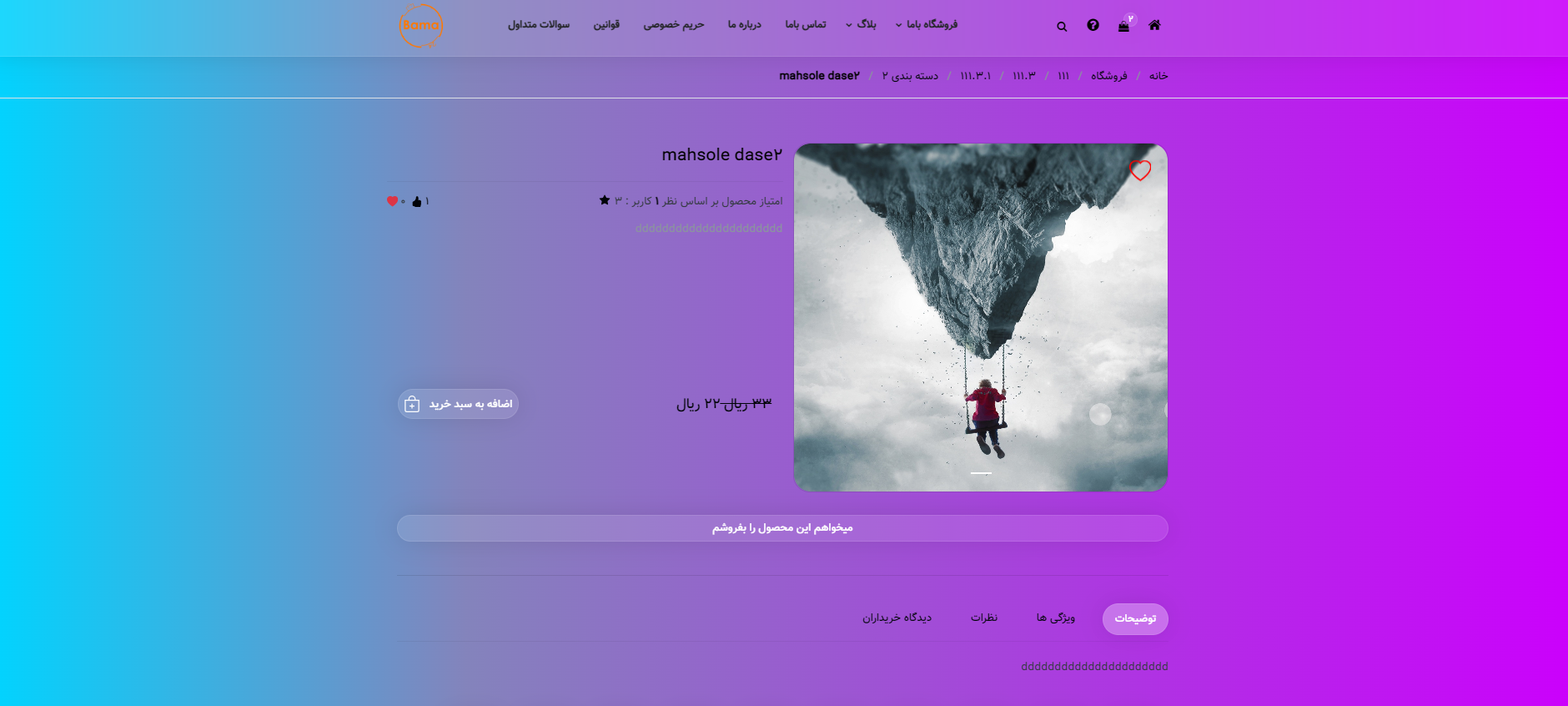Click the rating star icon
This screenshot has height=706, width=1568.
605,200
